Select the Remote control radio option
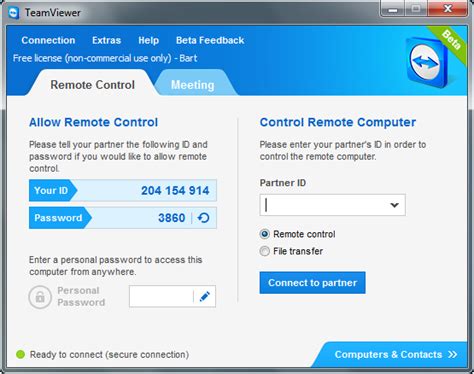The width and height of the screenshot is (474, 374). [264, 234]
